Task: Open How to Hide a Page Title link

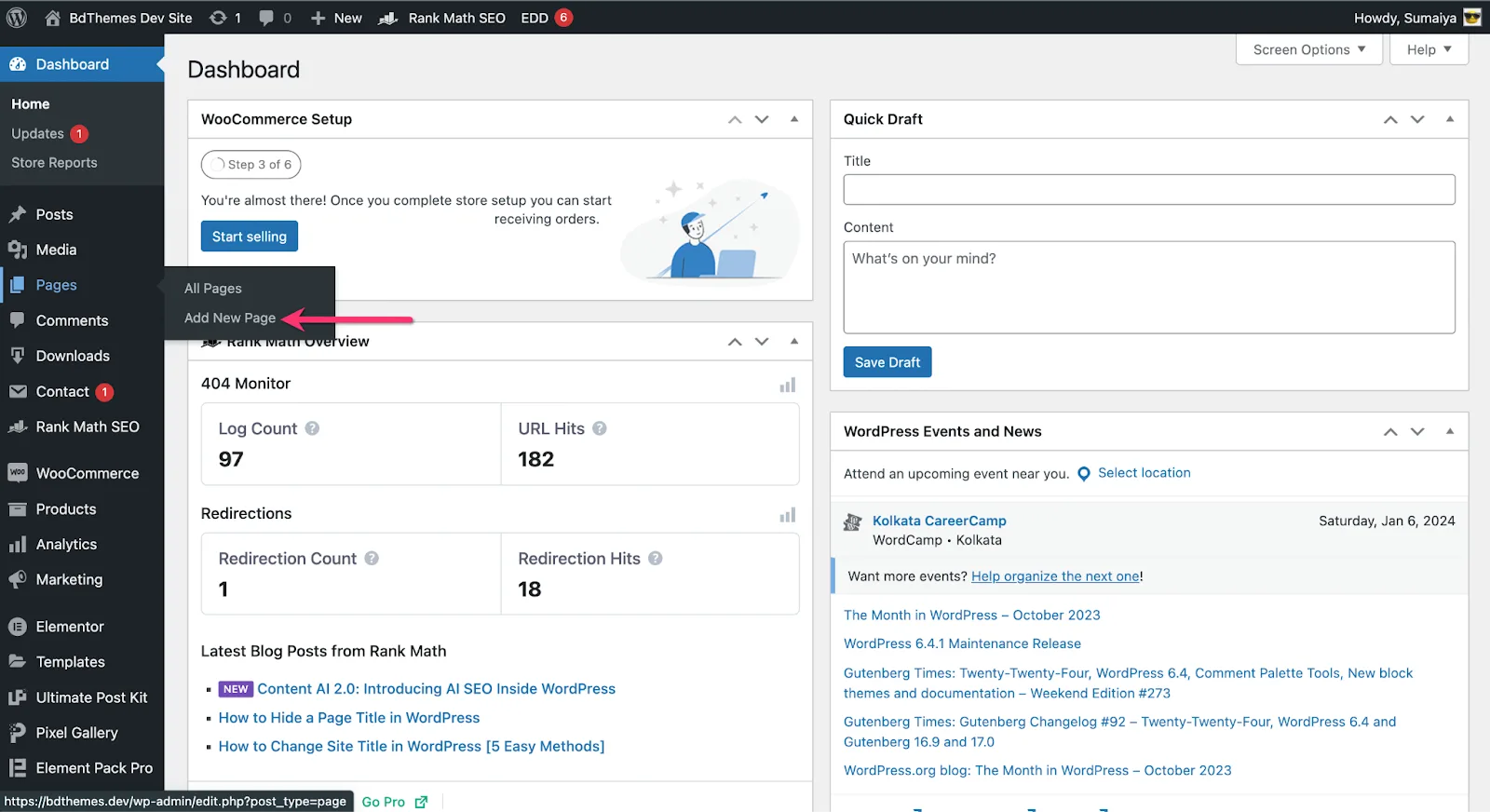Action: pos(349,718)
